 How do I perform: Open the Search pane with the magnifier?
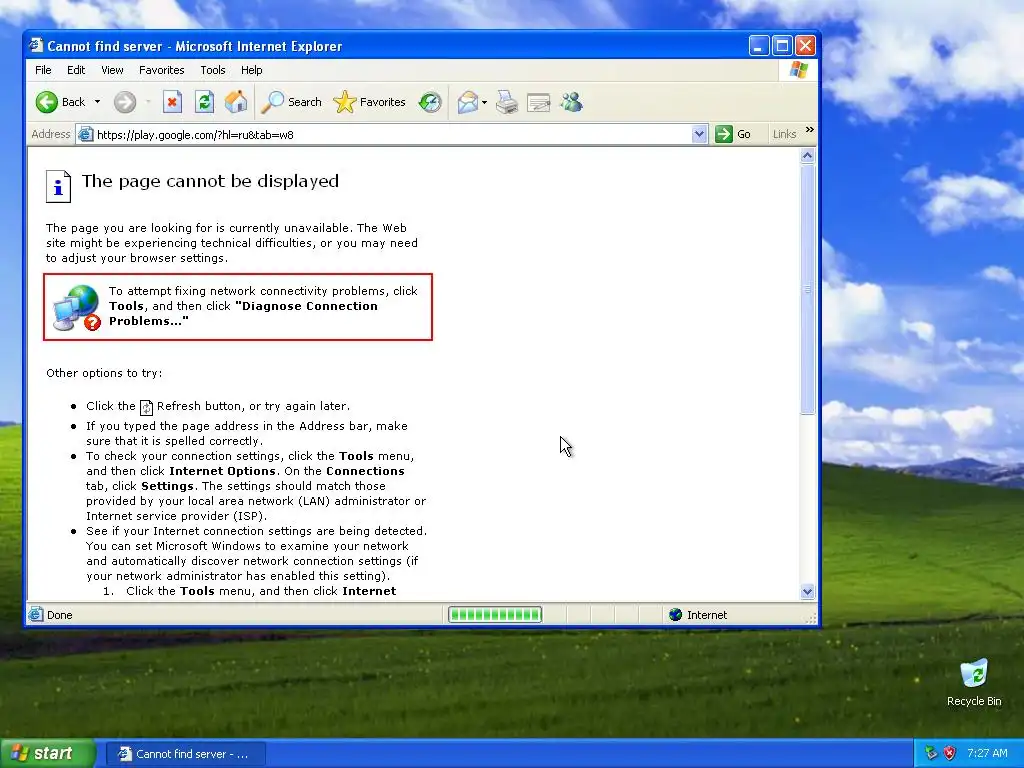[291, 102]
